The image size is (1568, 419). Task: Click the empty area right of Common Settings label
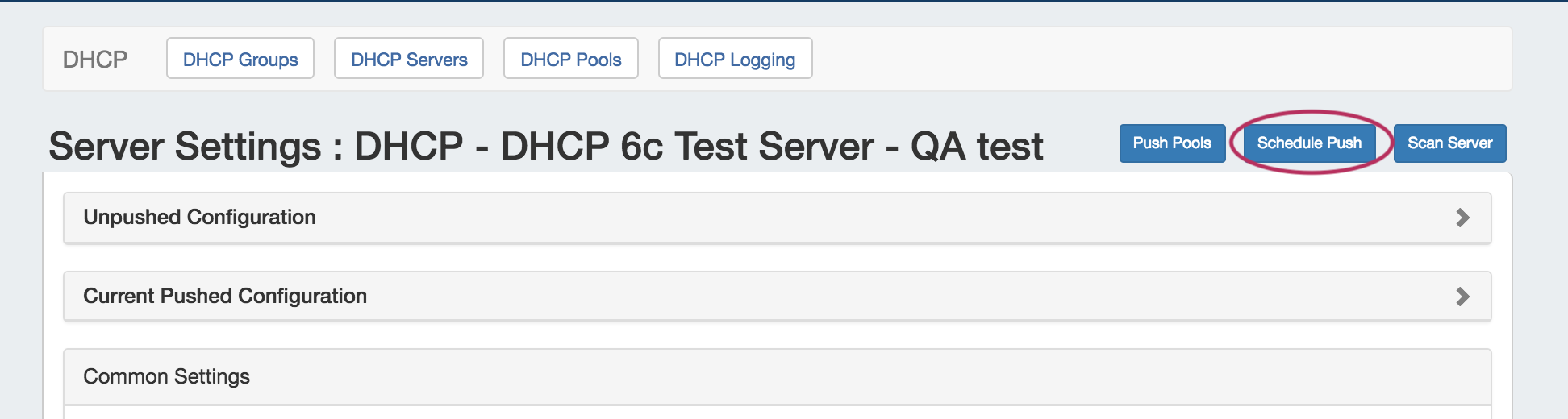point(807,376)
